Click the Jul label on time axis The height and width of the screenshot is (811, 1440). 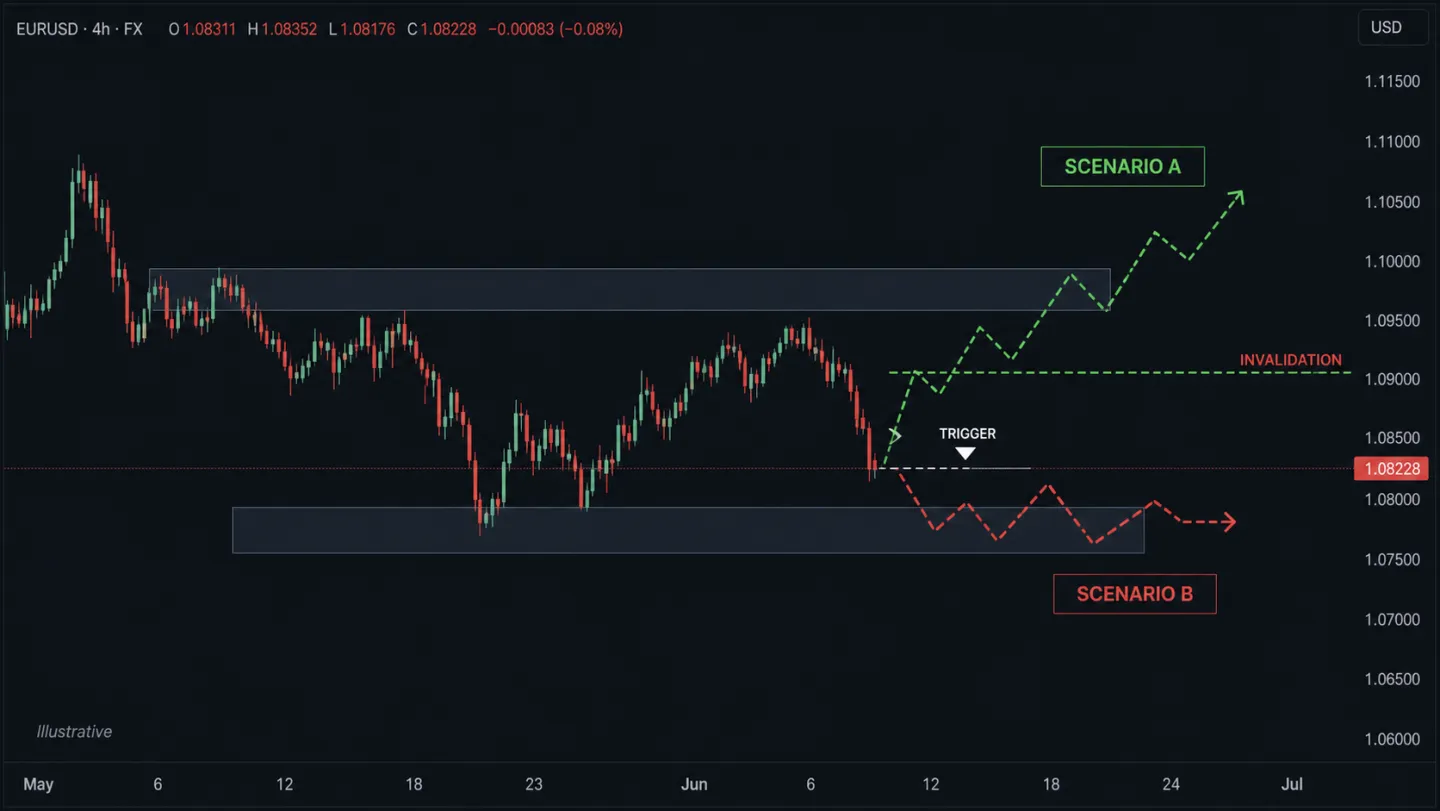point(1292,784)
